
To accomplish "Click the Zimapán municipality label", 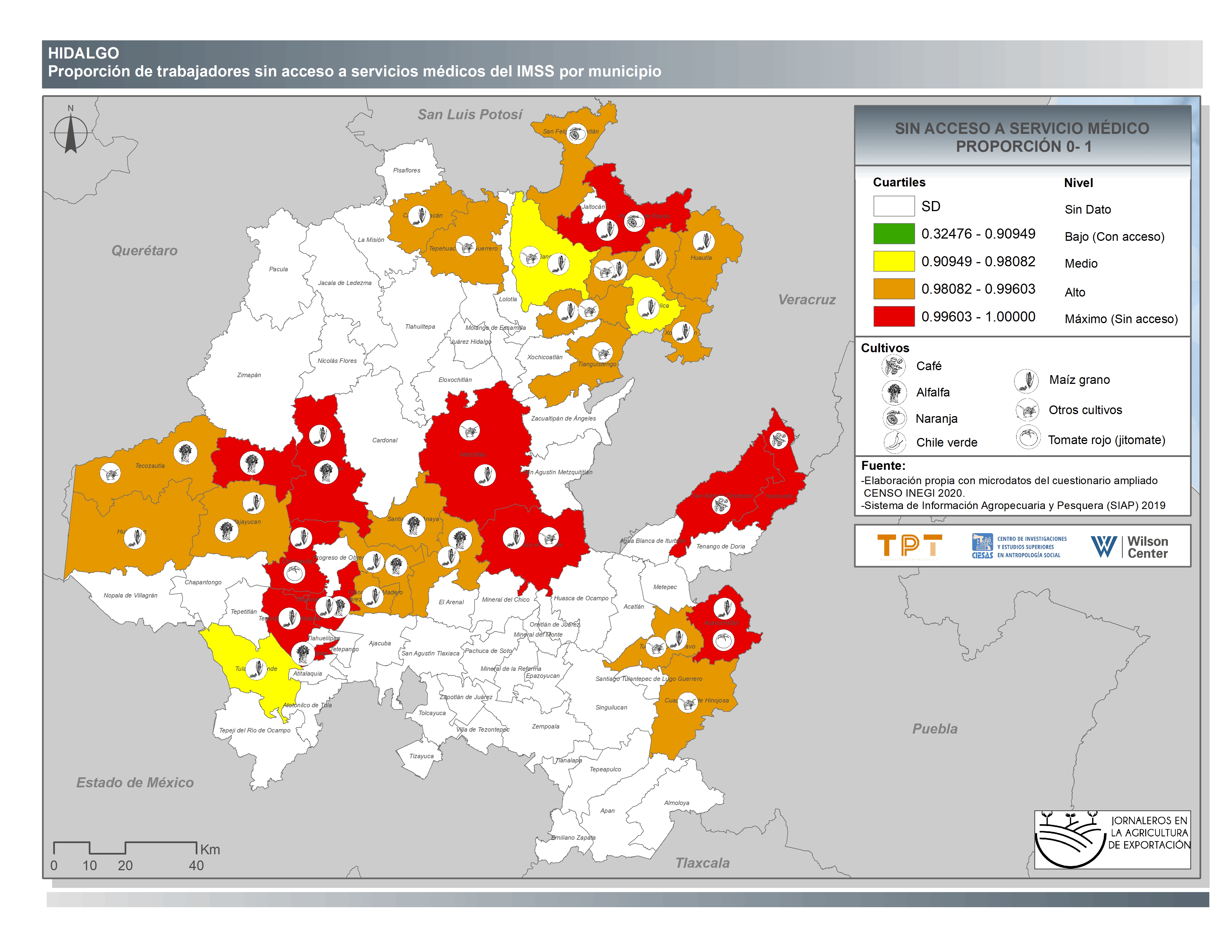I will (249, 375).
